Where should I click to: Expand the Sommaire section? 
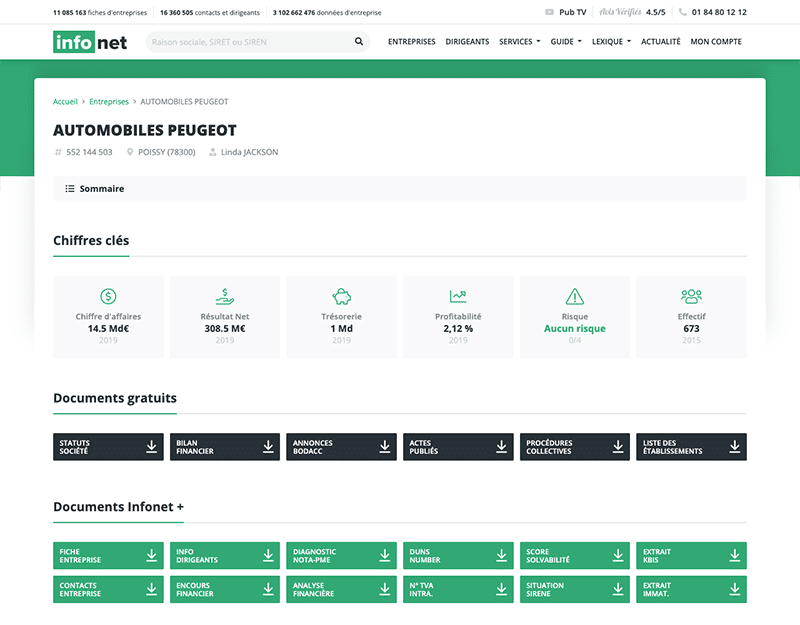399,189
